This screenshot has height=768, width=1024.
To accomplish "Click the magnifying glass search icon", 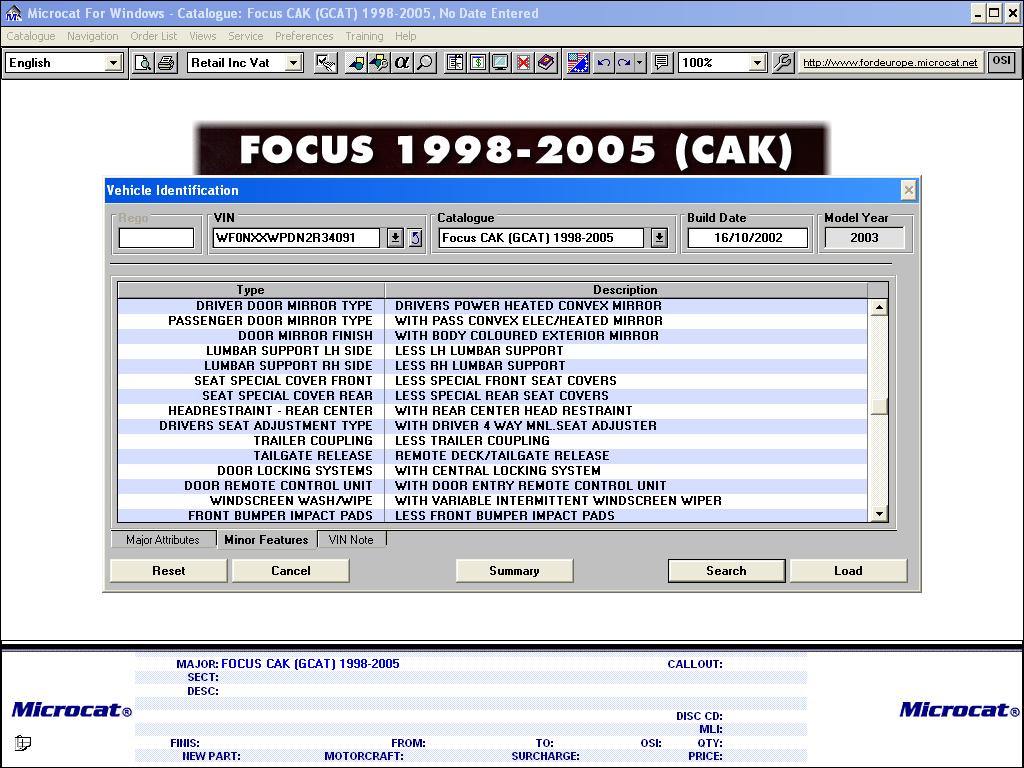I will (425, 63).
